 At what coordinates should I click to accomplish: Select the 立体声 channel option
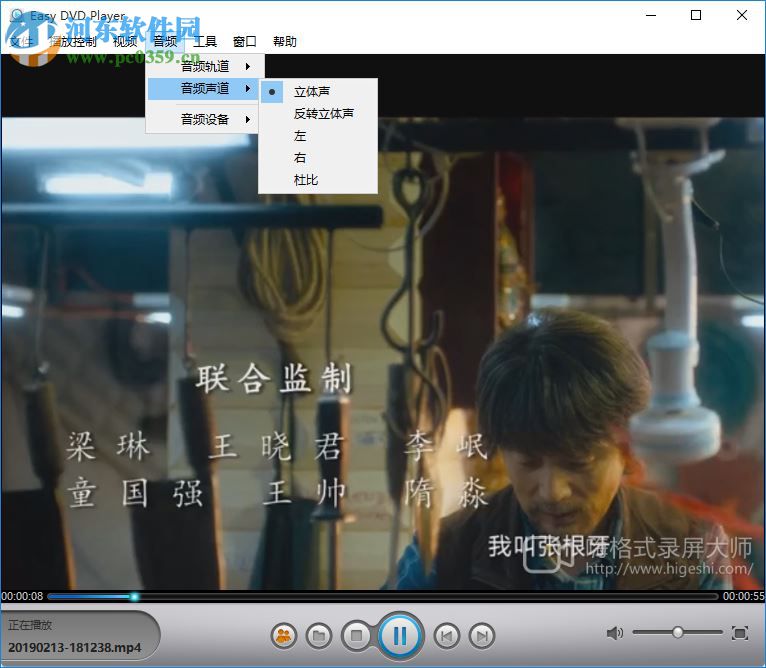coord(318,92)
